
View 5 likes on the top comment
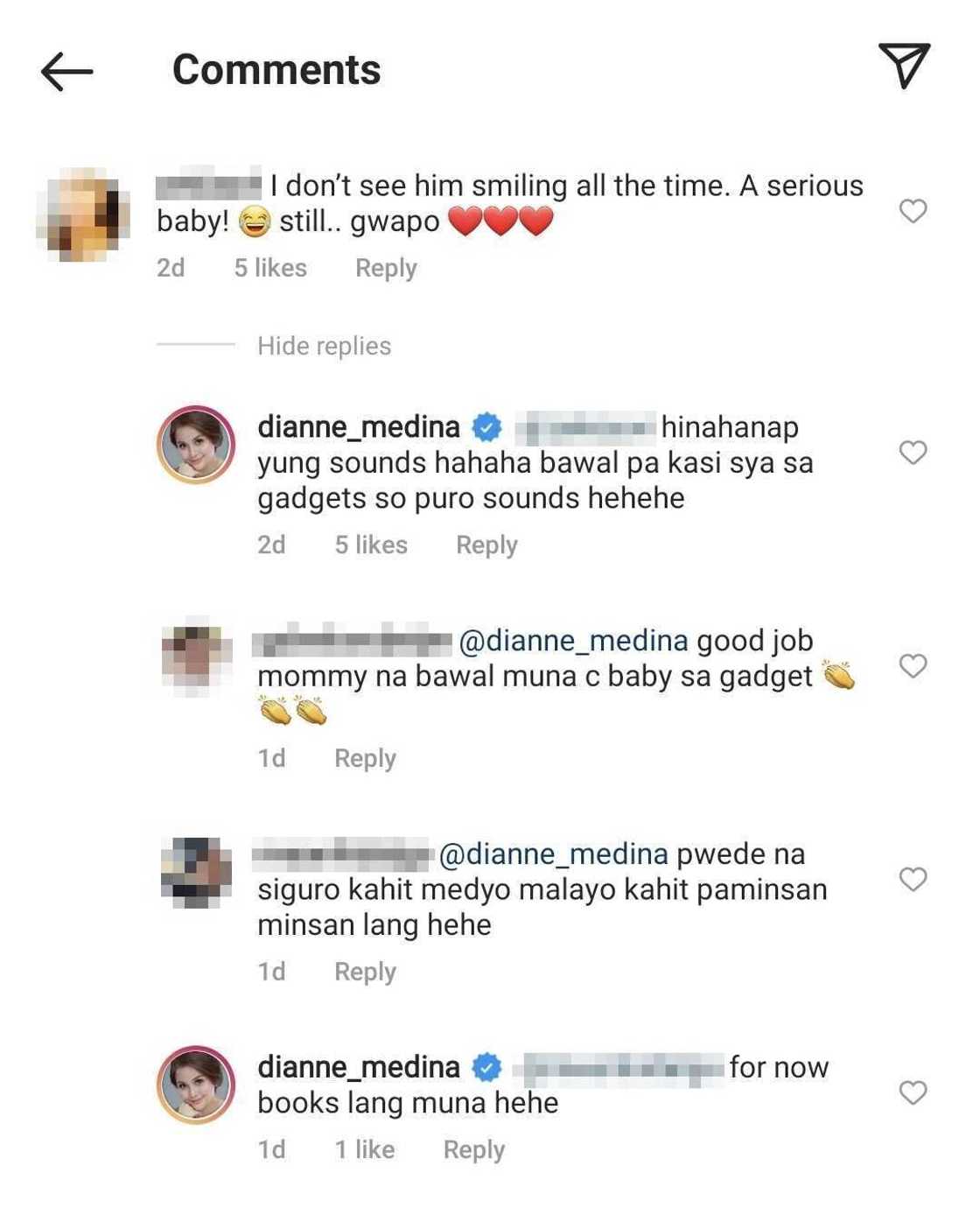[270, 268]
